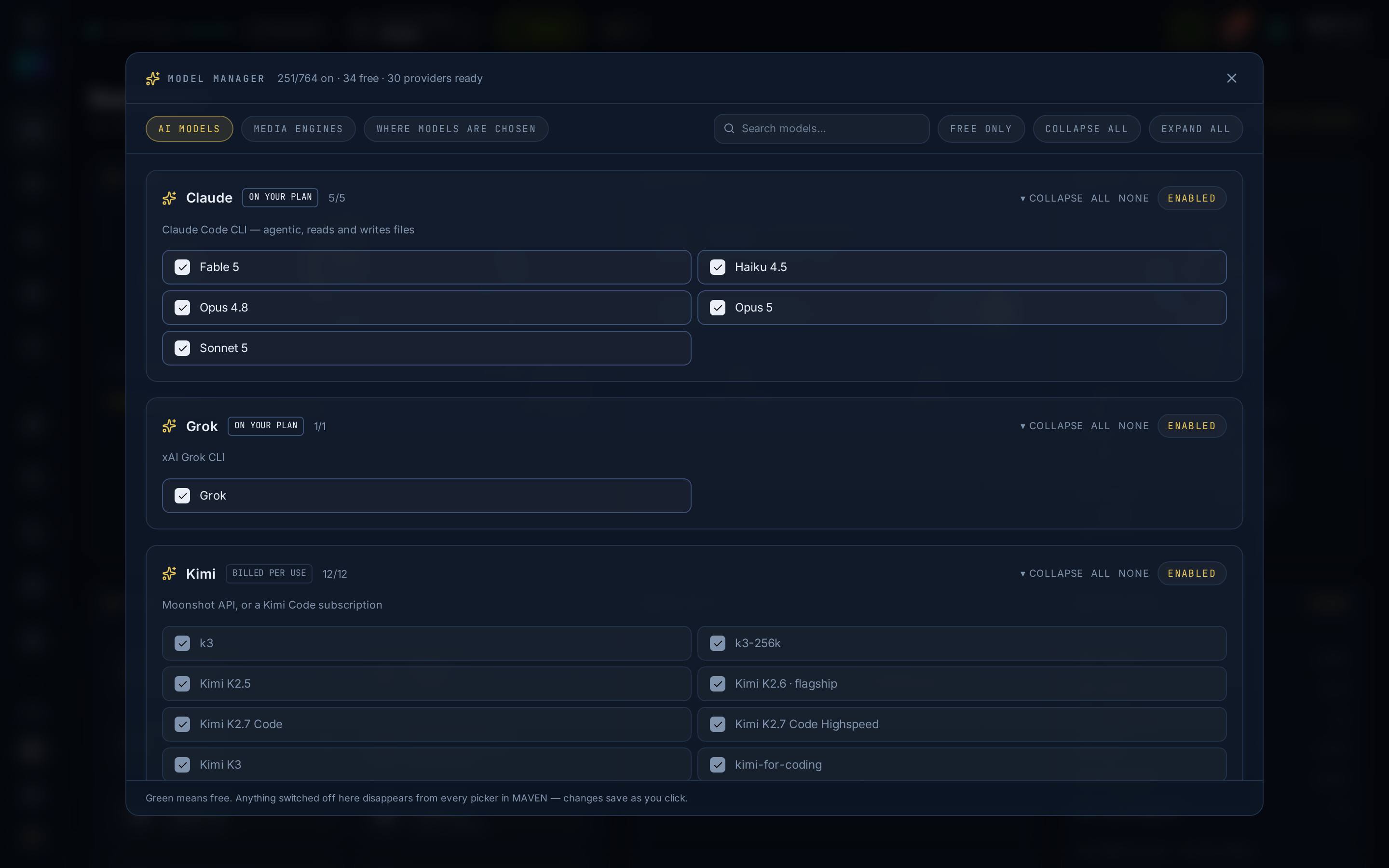Click the Grok provider sparkle icon
1389x868 pixels.
(169, 426)
